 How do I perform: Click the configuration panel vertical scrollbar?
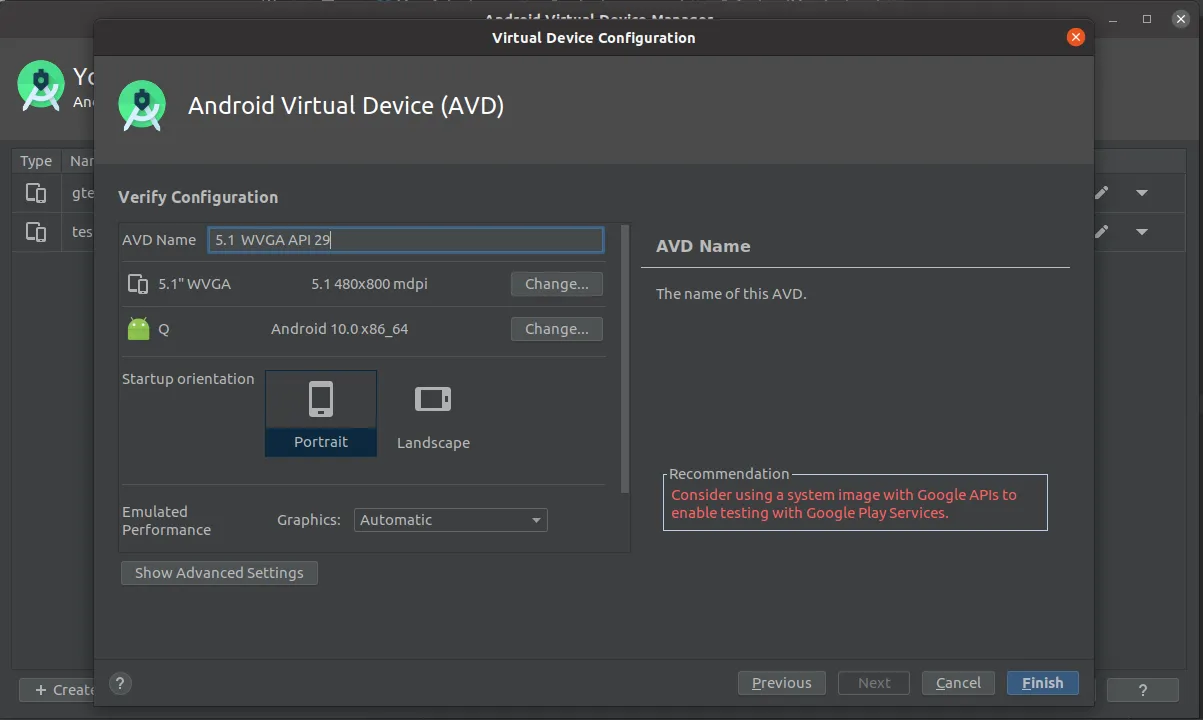point(625,359)
